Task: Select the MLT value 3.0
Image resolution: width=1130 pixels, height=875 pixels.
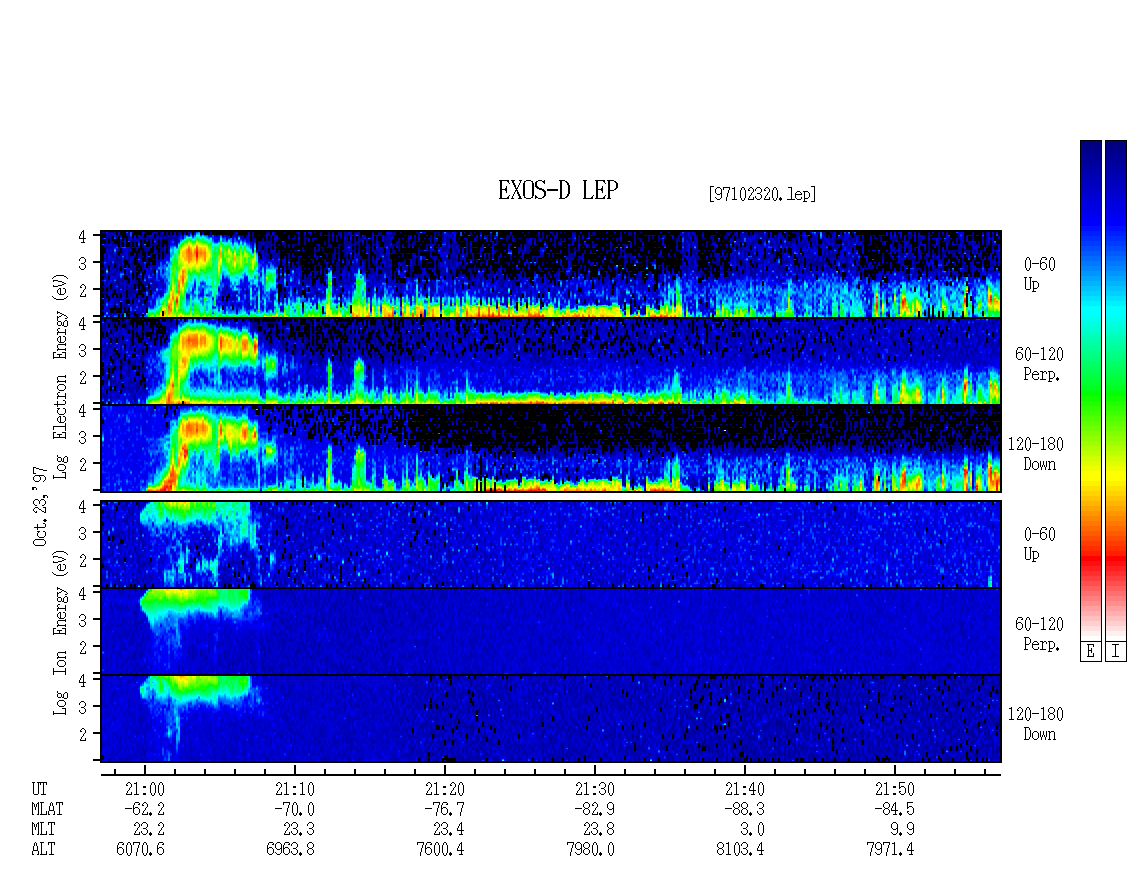Action: (x=752, y=830)
